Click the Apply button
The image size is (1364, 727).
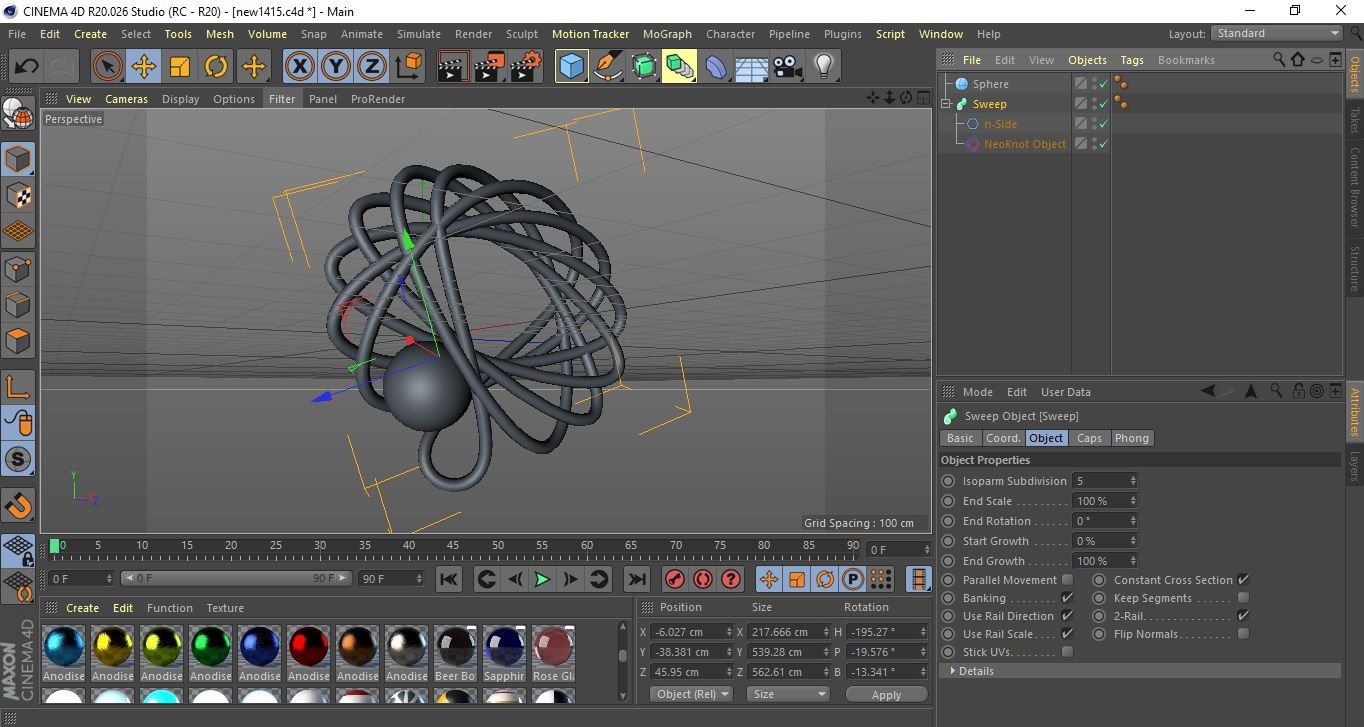(x=886, y=694)
